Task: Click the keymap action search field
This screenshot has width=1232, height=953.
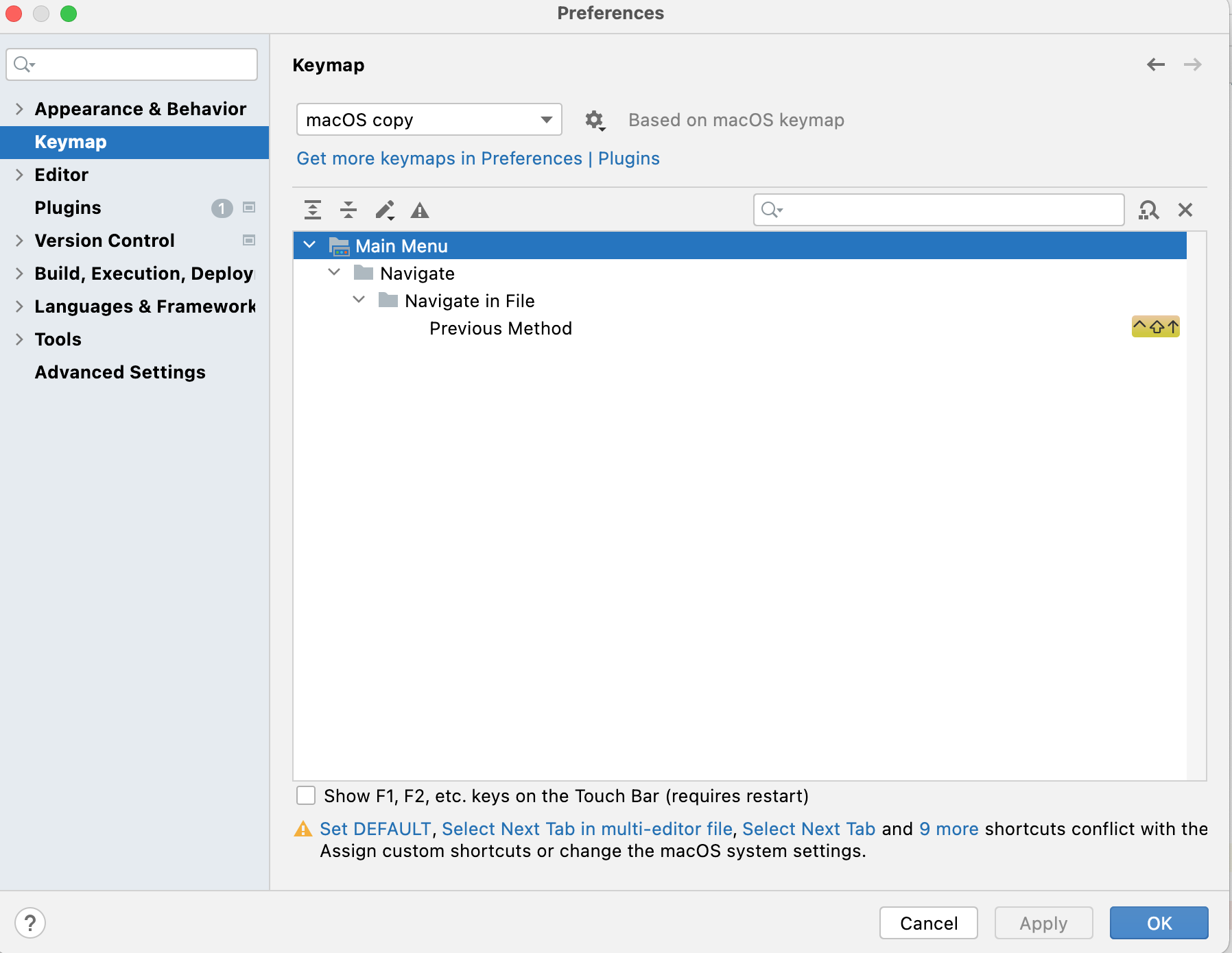Action: coord(947,210)
